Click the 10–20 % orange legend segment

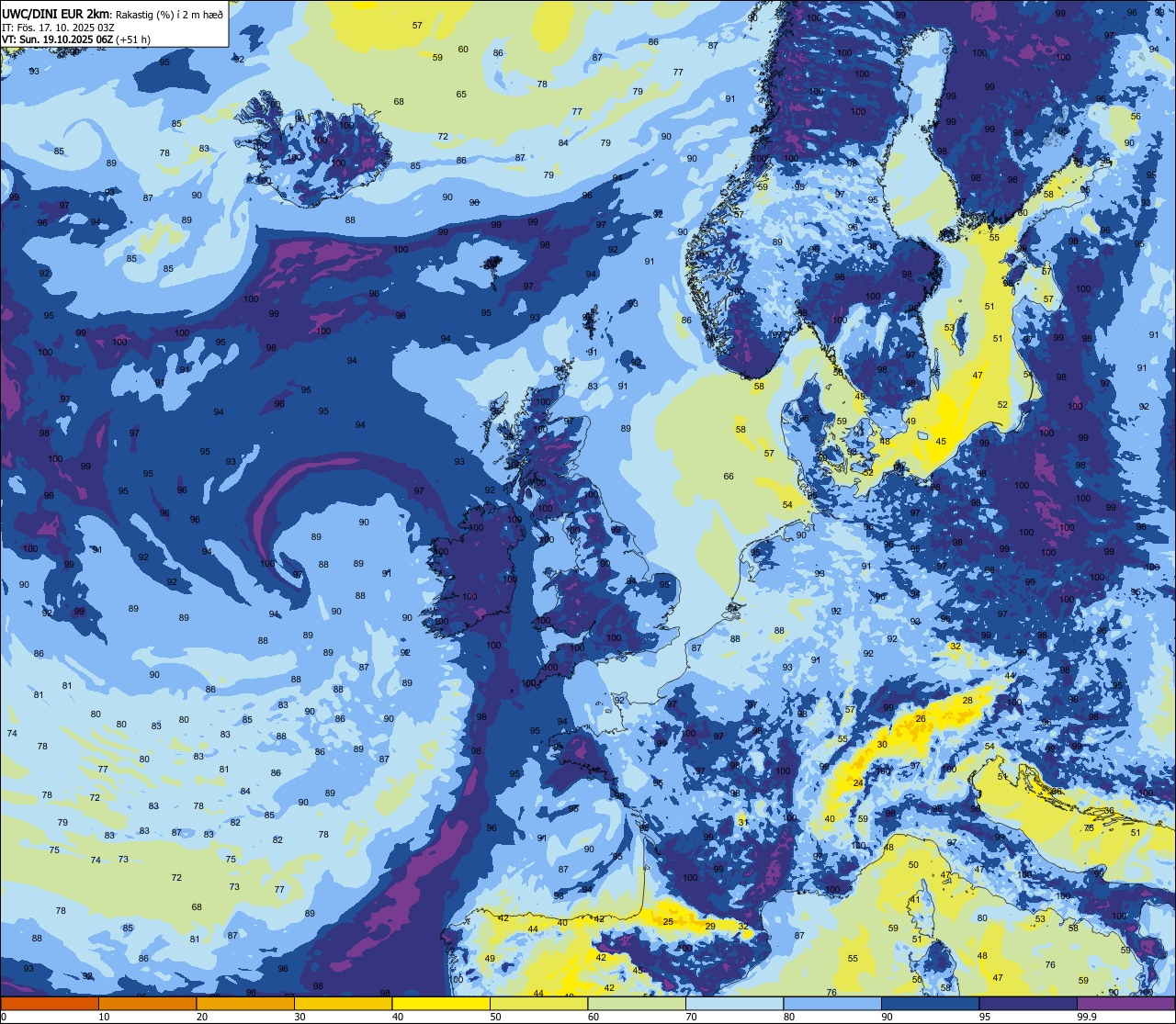coord(148,1003)
